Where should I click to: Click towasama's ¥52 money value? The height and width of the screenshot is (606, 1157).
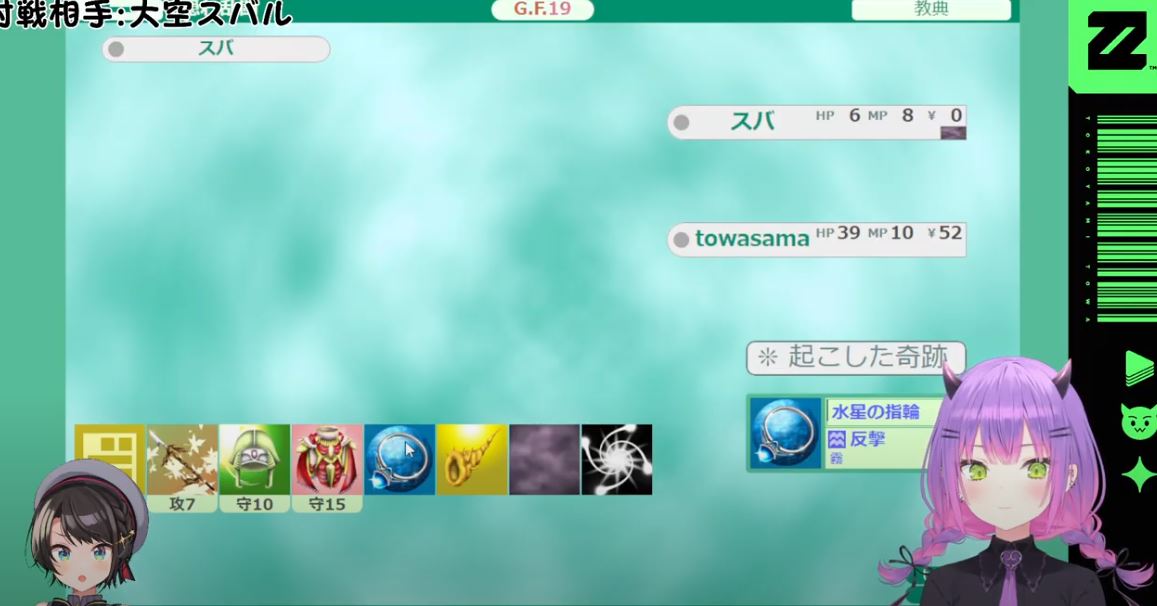[x=944, y=233]
